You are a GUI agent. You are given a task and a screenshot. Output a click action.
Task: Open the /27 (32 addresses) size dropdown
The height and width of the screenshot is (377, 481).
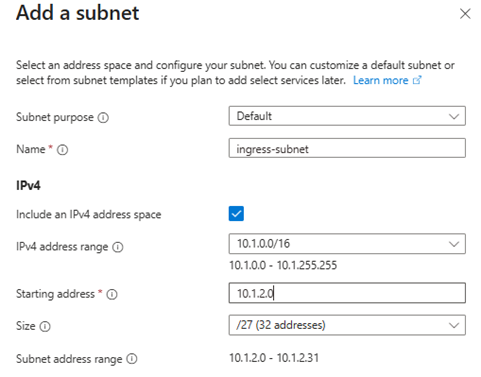tap(347, 325)
